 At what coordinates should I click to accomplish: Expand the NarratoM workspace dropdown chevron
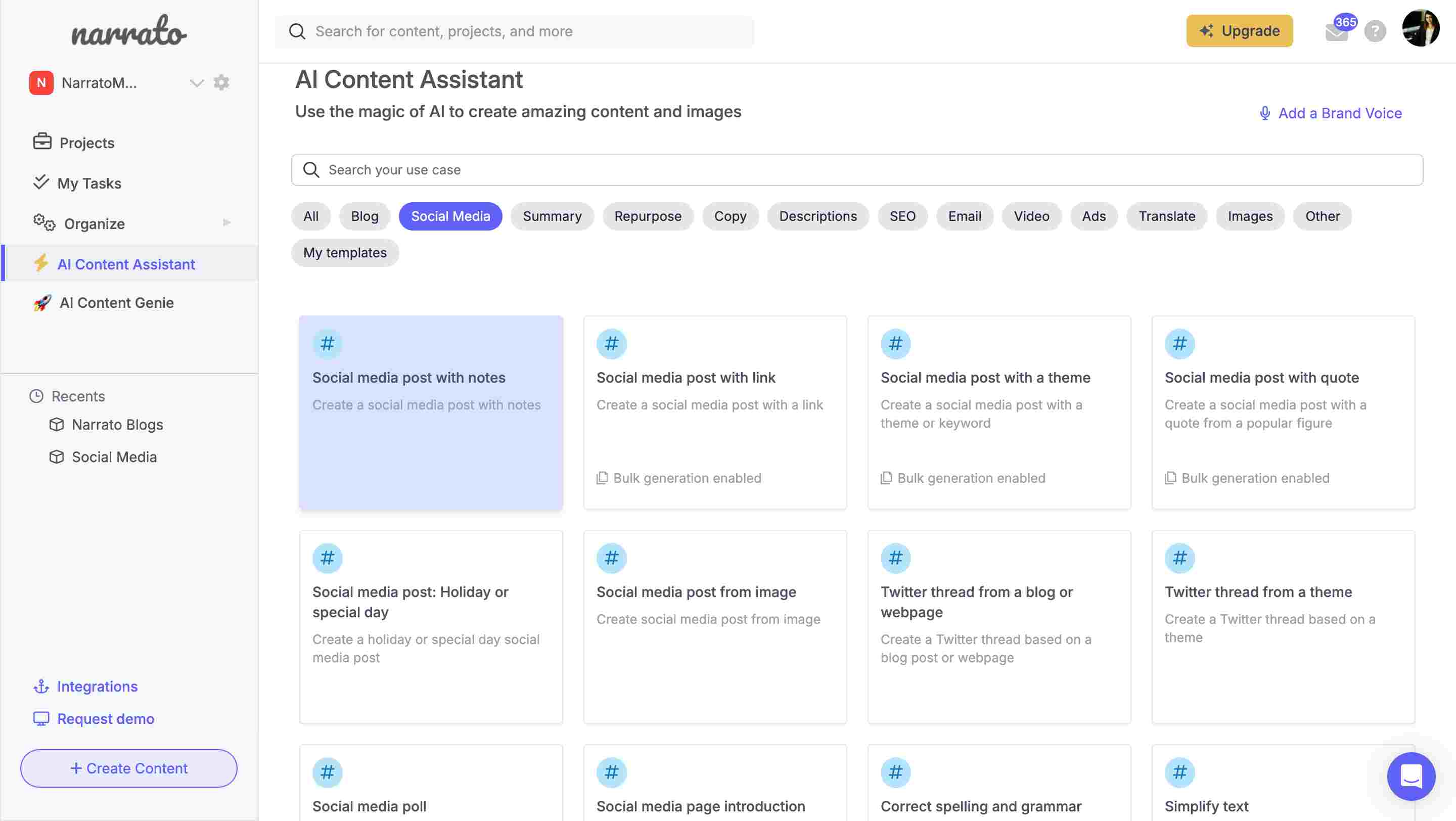(x=196, y=83)
